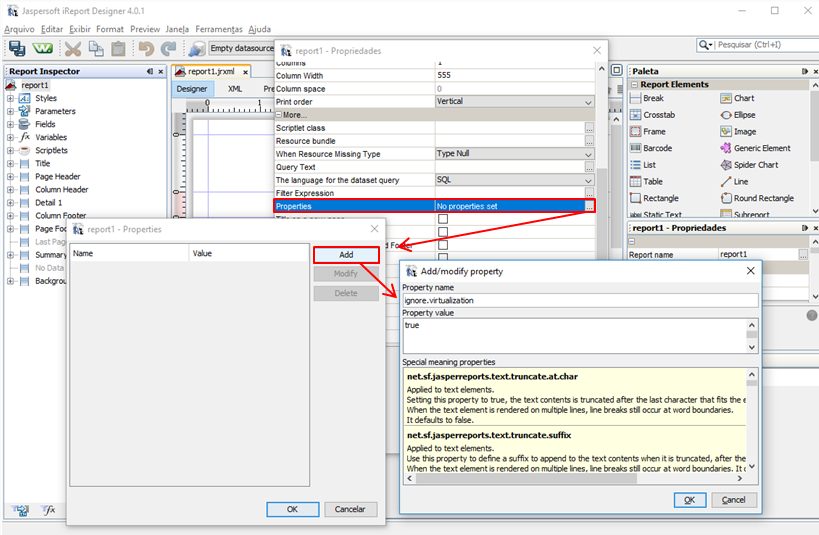Toggle the third checkbox below the Properties row

[x=443, y=245]
